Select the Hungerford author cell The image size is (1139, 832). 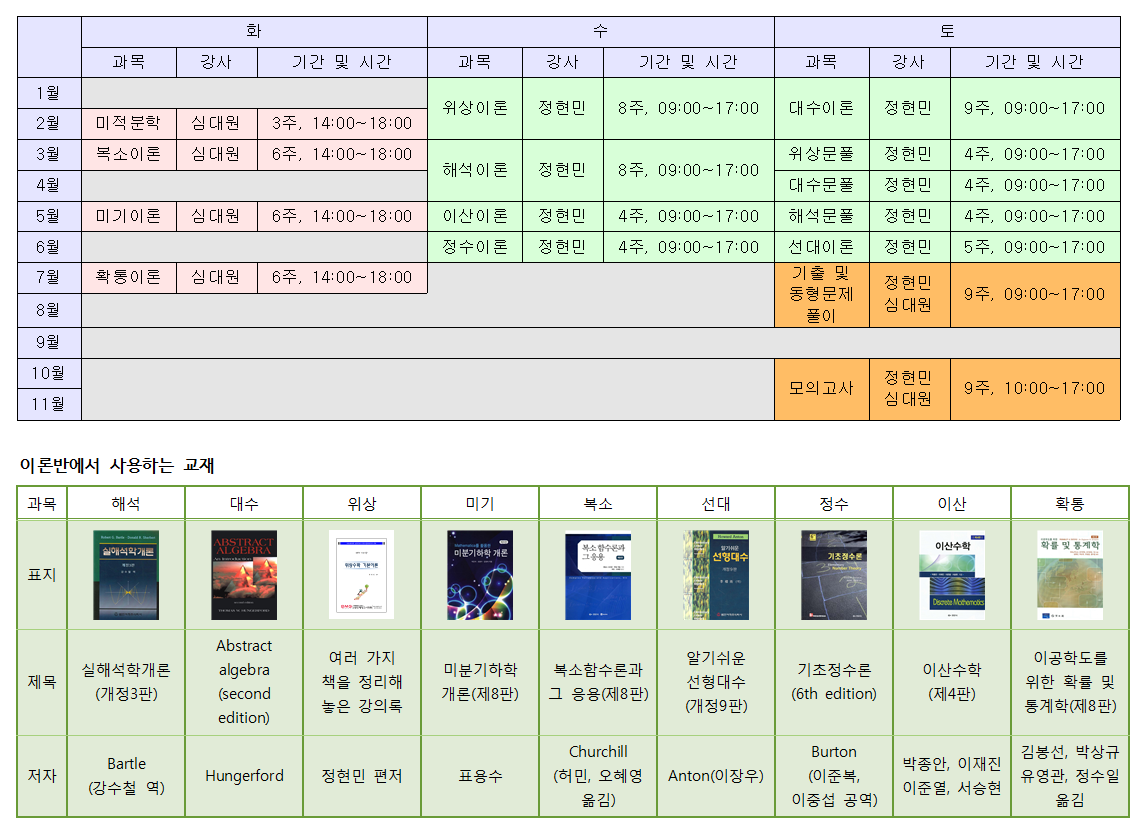[244, 776]
